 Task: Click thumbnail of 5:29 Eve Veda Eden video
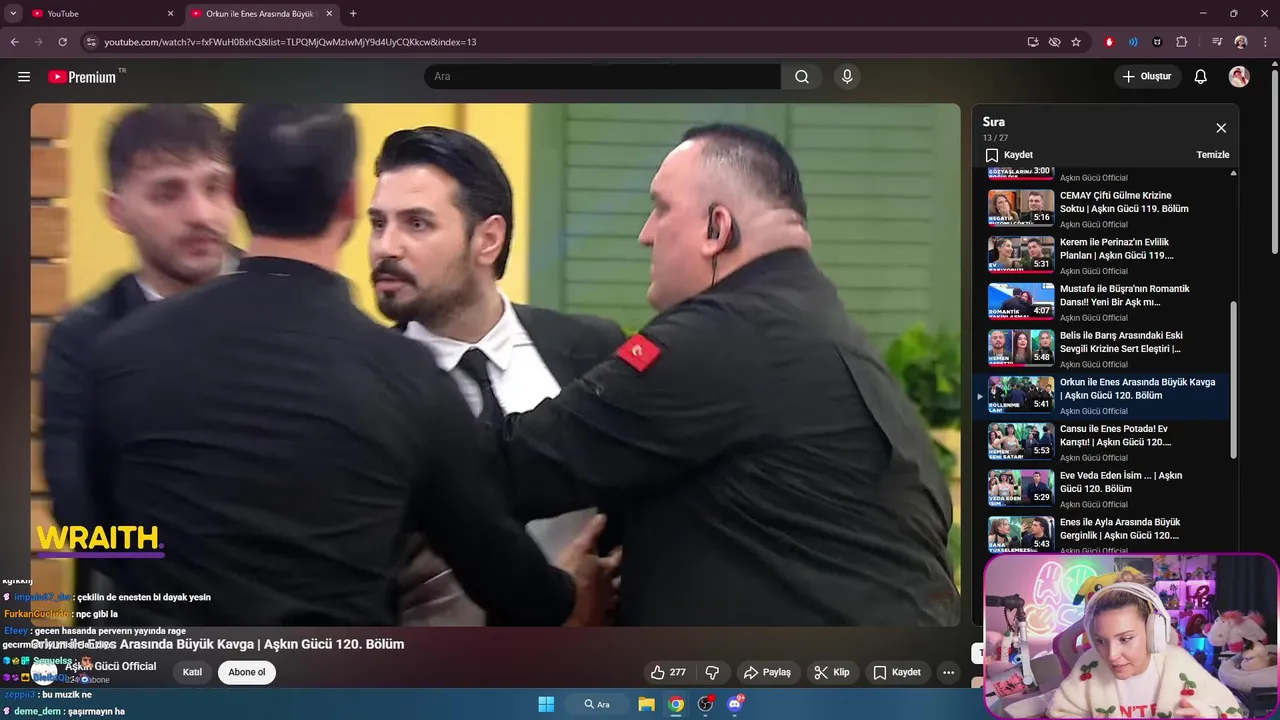click(x=1021, y=487)
